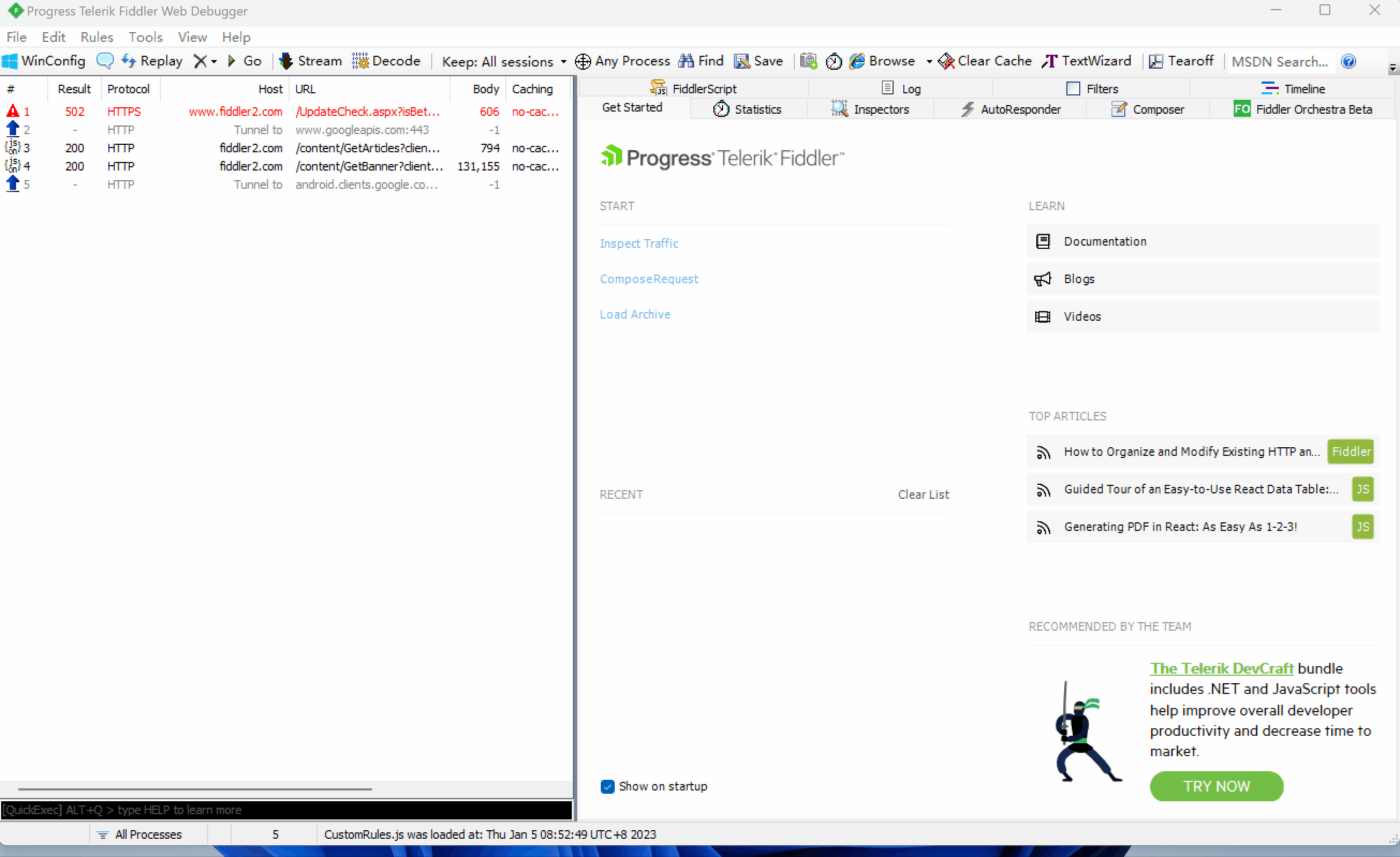1400x857 pixels.
Task: Click Tearoff to detach panel
Action: tap(1181, 61)
